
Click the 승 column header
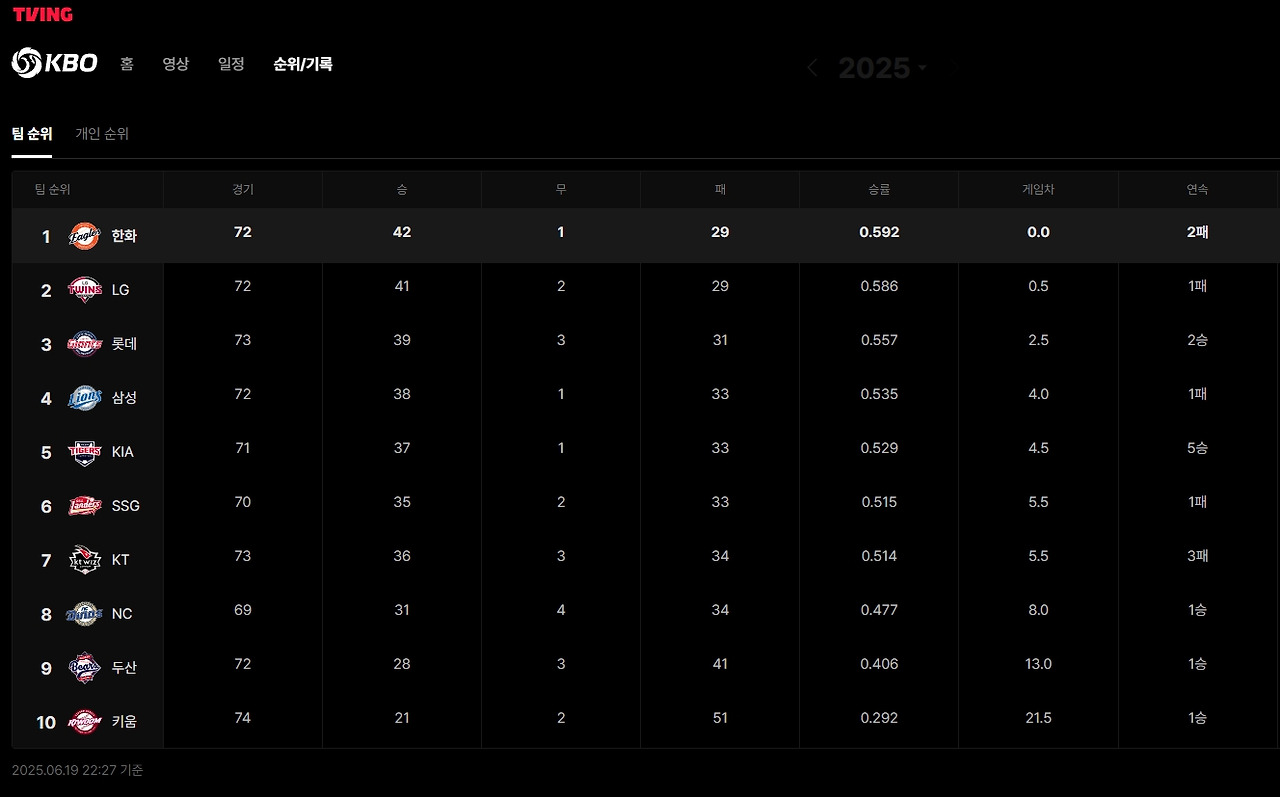tap(402, 189)
